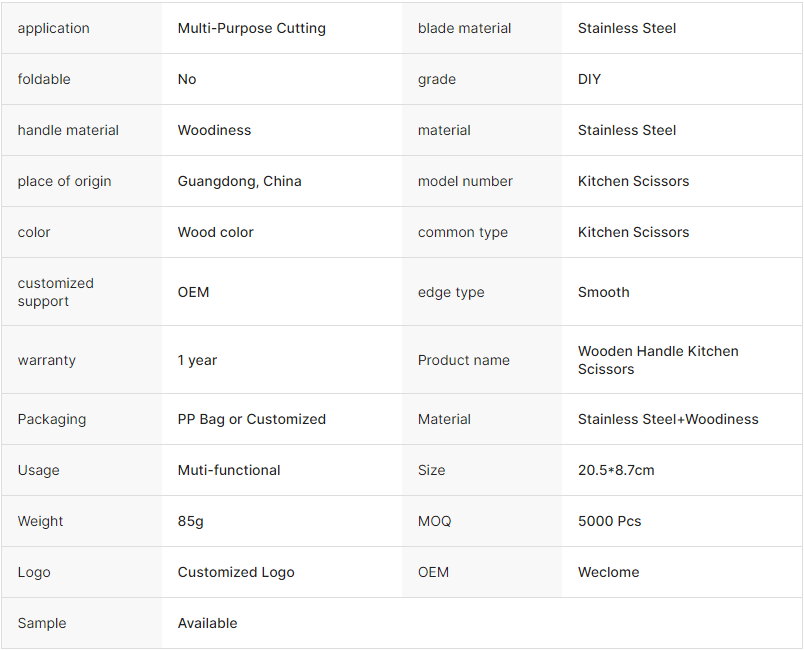This screenshot has height=650, width=804.
Task: Click 'Guangdong, China' origin value
Action: 239,181
